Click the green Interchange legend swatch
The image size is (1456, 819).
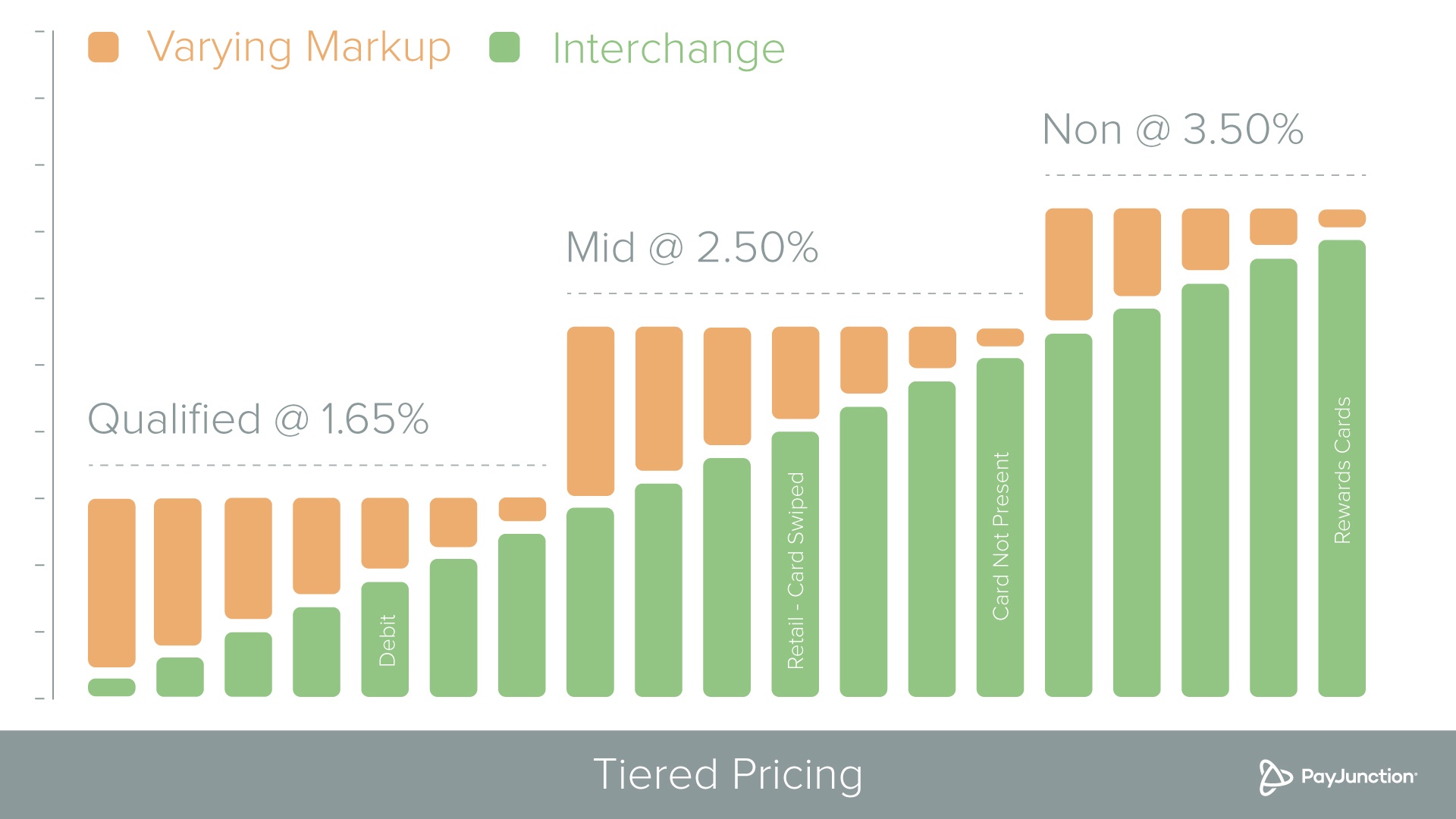click(504, 47)
